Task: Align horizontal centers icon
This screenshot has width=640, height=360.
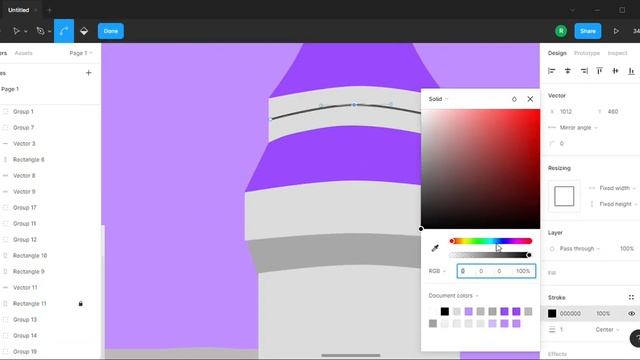Action: 567,71
